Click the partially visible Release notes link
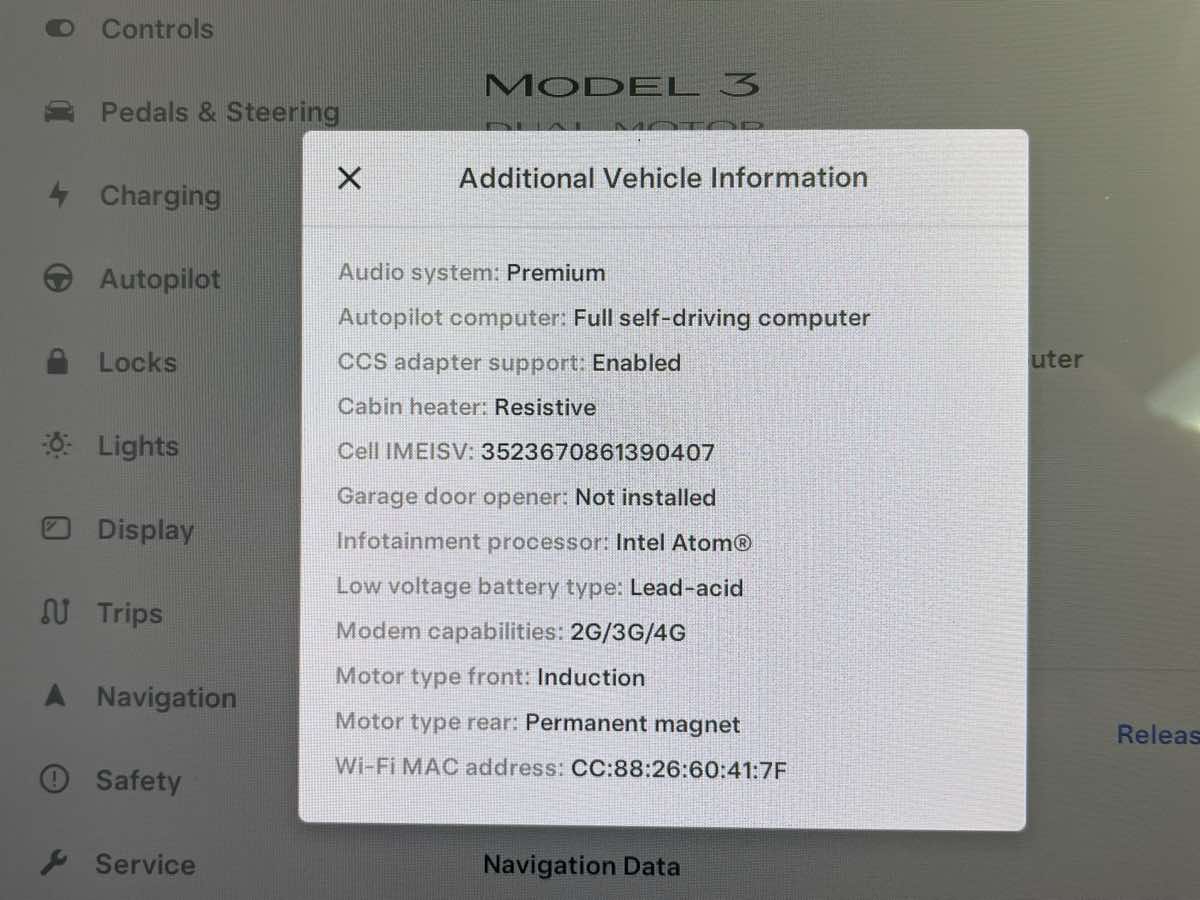 [1158, 735]
